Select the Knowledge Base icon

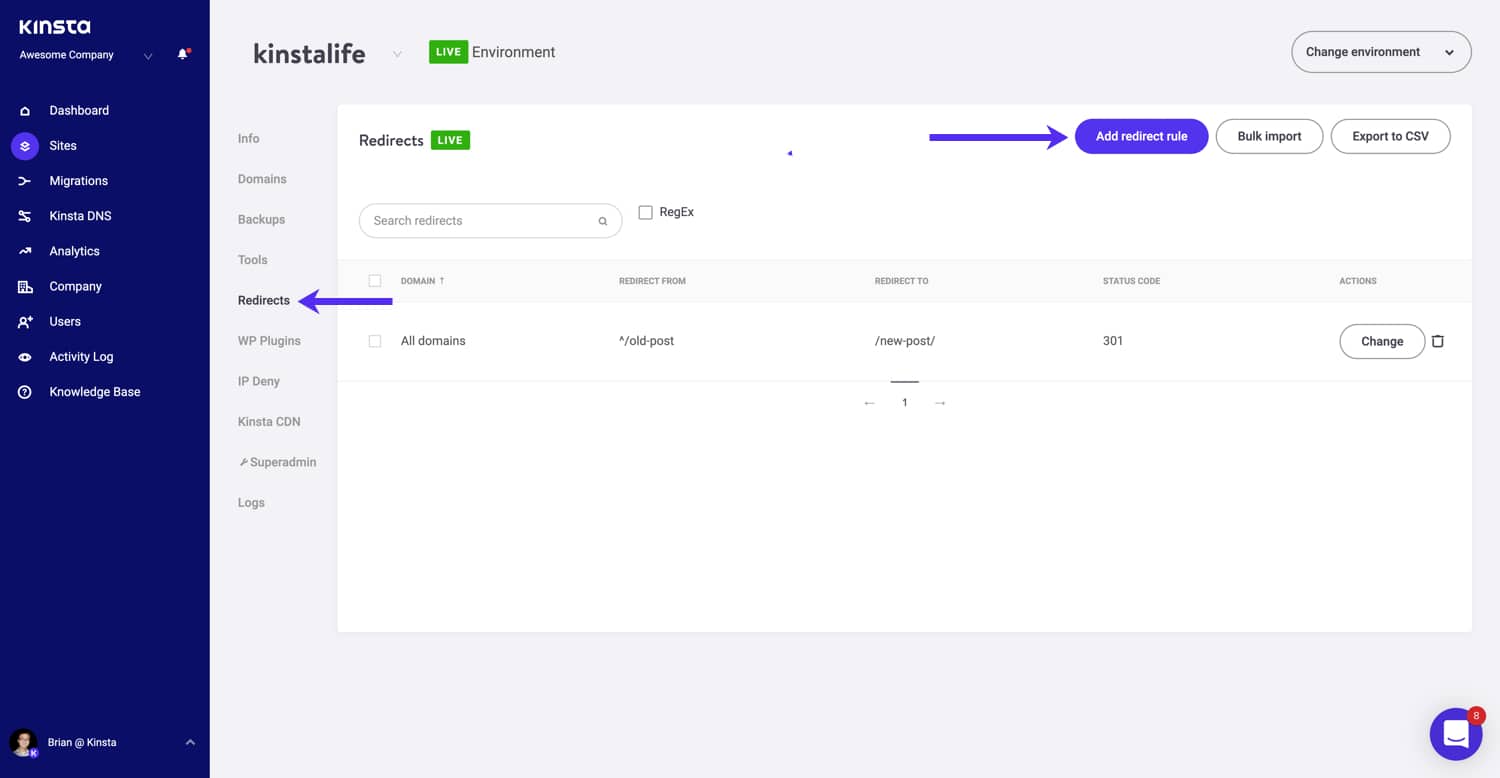(x=25, y=391)
